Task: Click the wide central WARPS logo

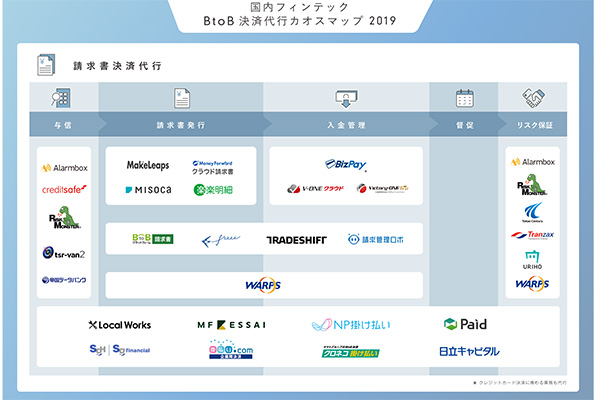Action: click(263, 285)
